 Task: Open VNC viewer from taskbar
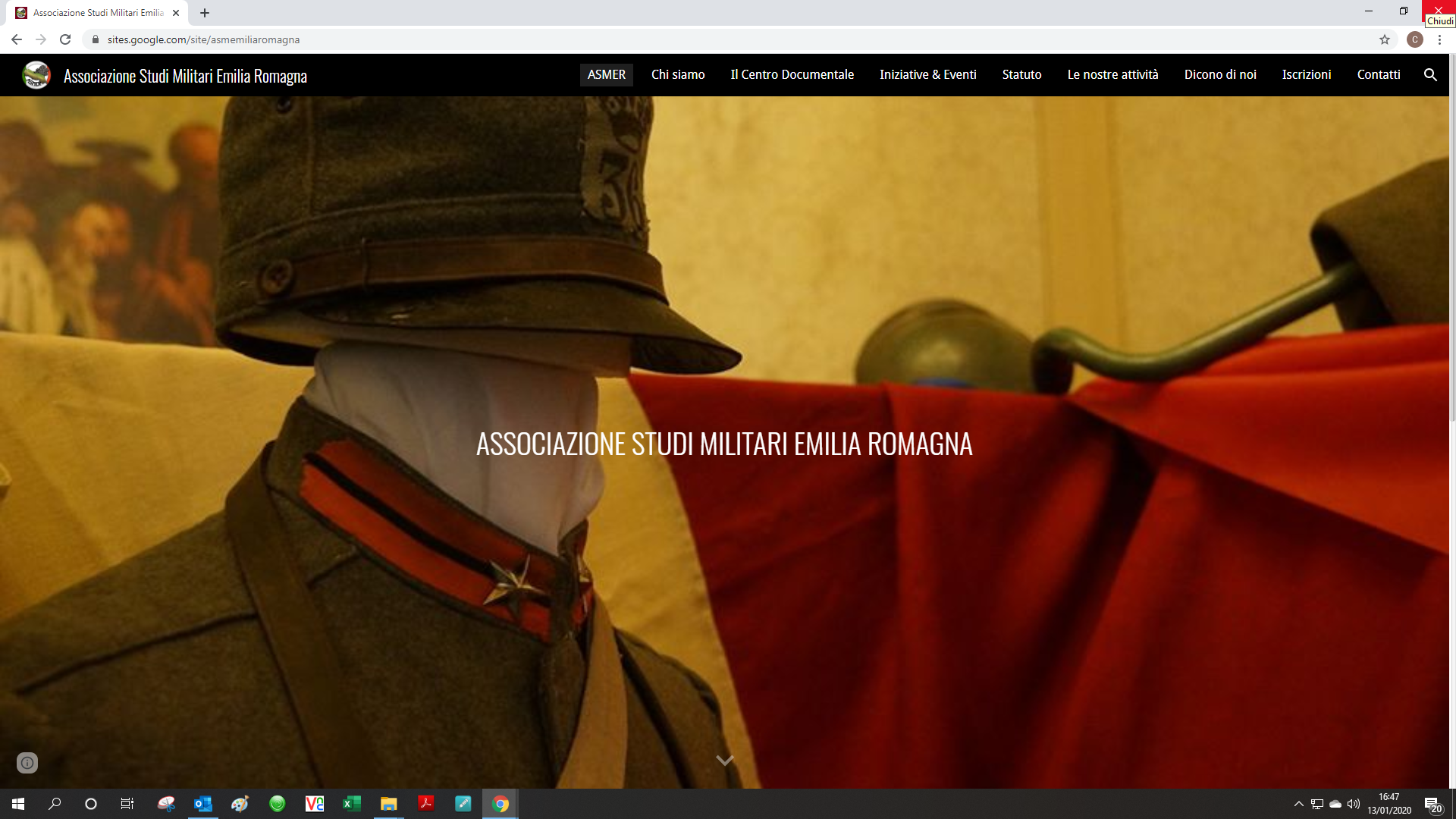(x=314, y=804)
